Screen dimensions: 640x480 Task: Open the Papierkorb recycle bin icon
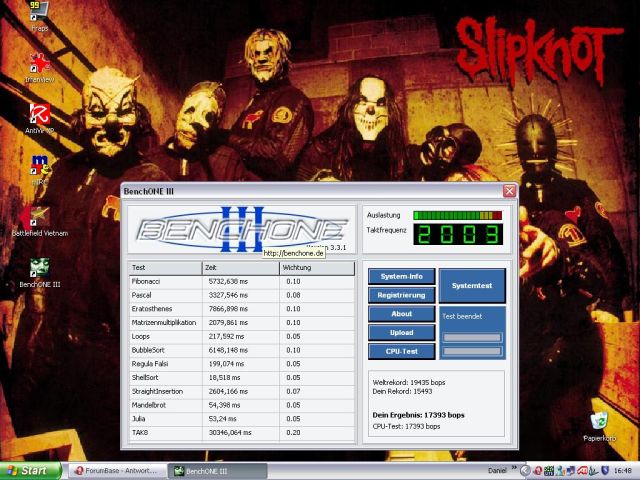click(599, 427)
